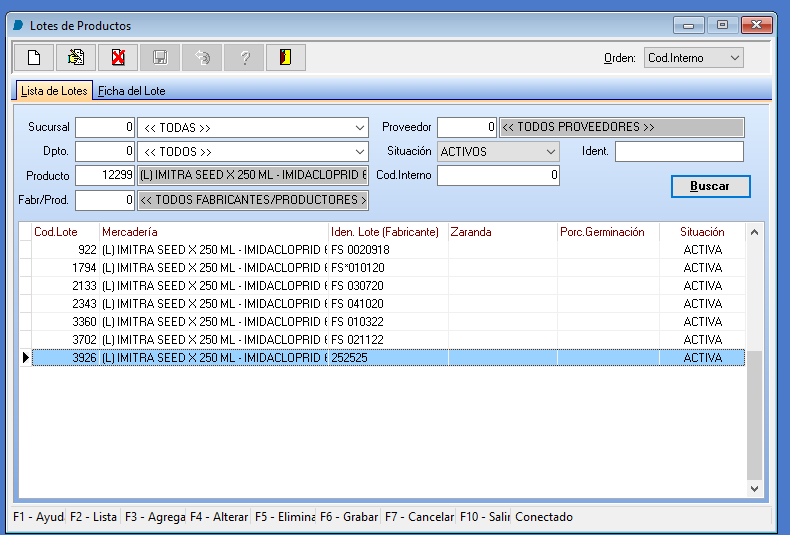Click F3 - Agrega in status bar
This screenshot has height=535, width=790.
point(155,517)
